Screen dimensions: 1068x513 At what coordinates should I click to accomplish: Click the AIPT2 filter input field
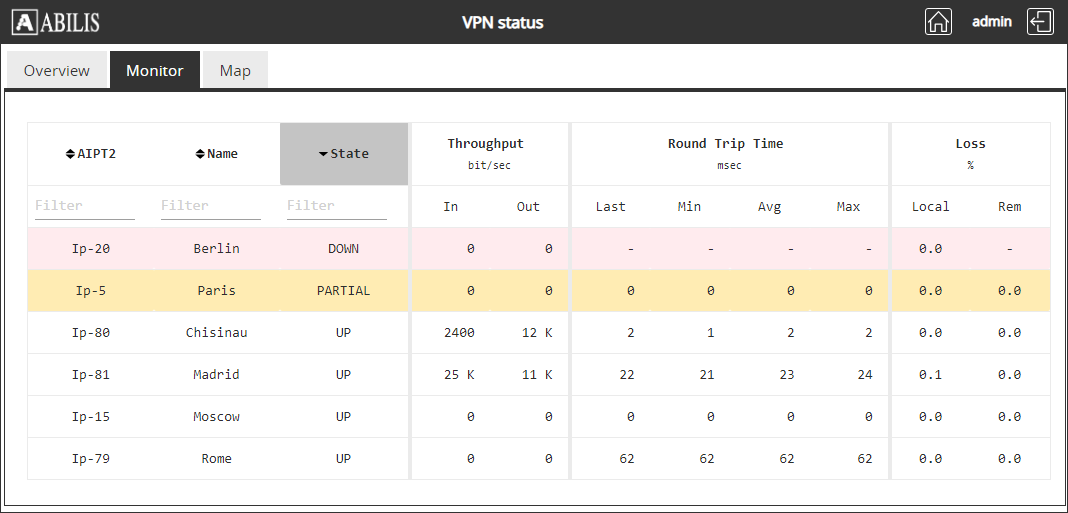tap(84, 206)
